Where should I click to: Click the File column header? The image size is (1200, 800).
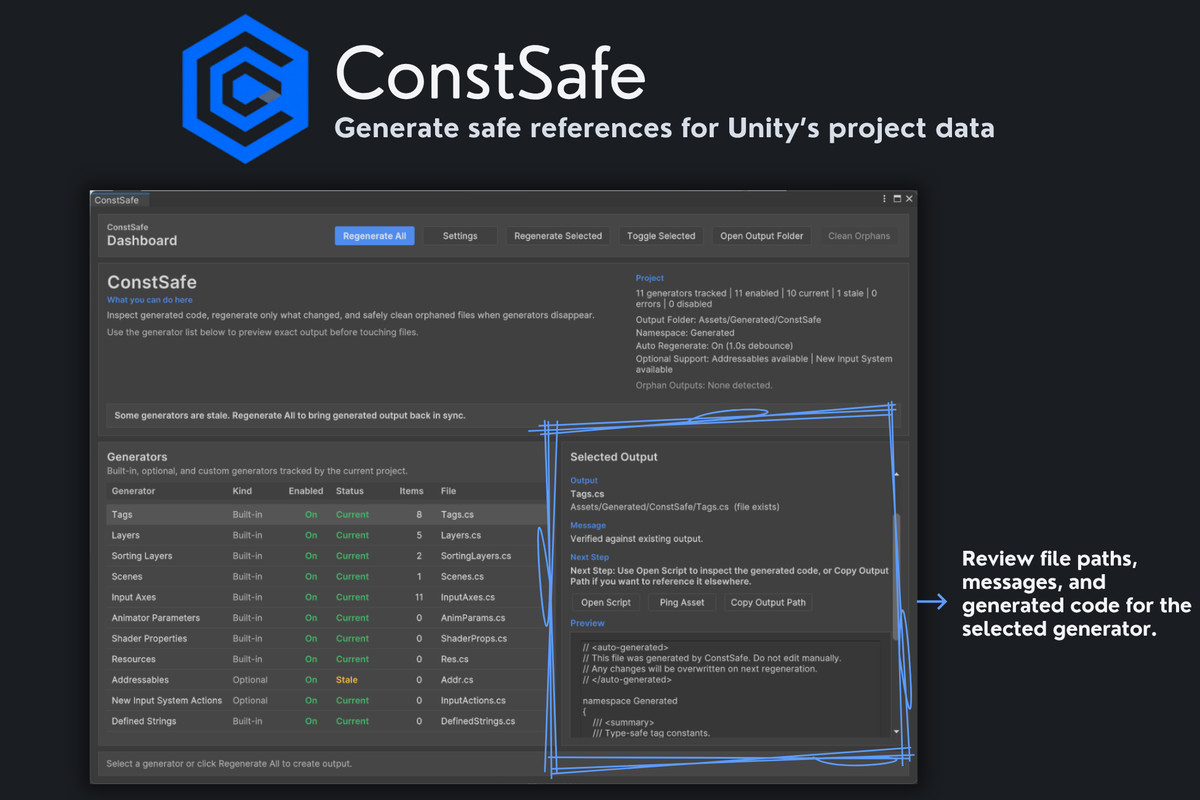click(x=448, y=491)
